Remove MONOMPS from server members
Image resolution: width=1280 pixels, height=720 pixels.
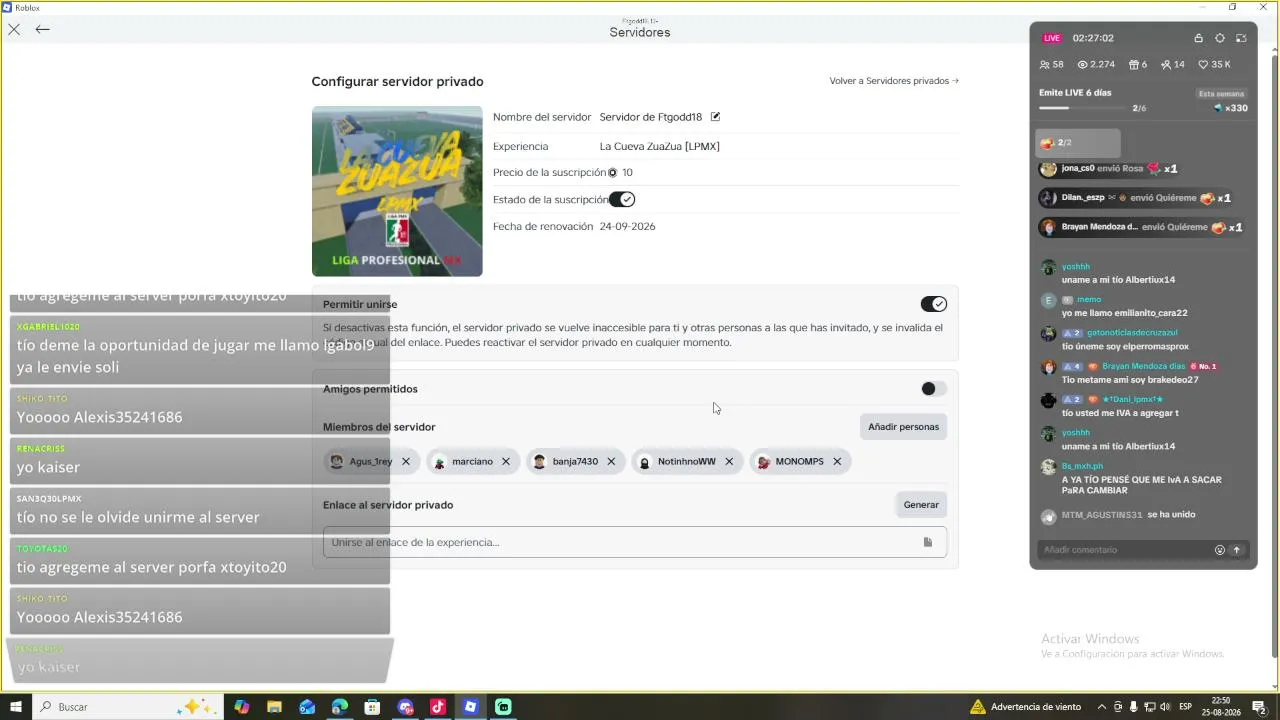837,461
